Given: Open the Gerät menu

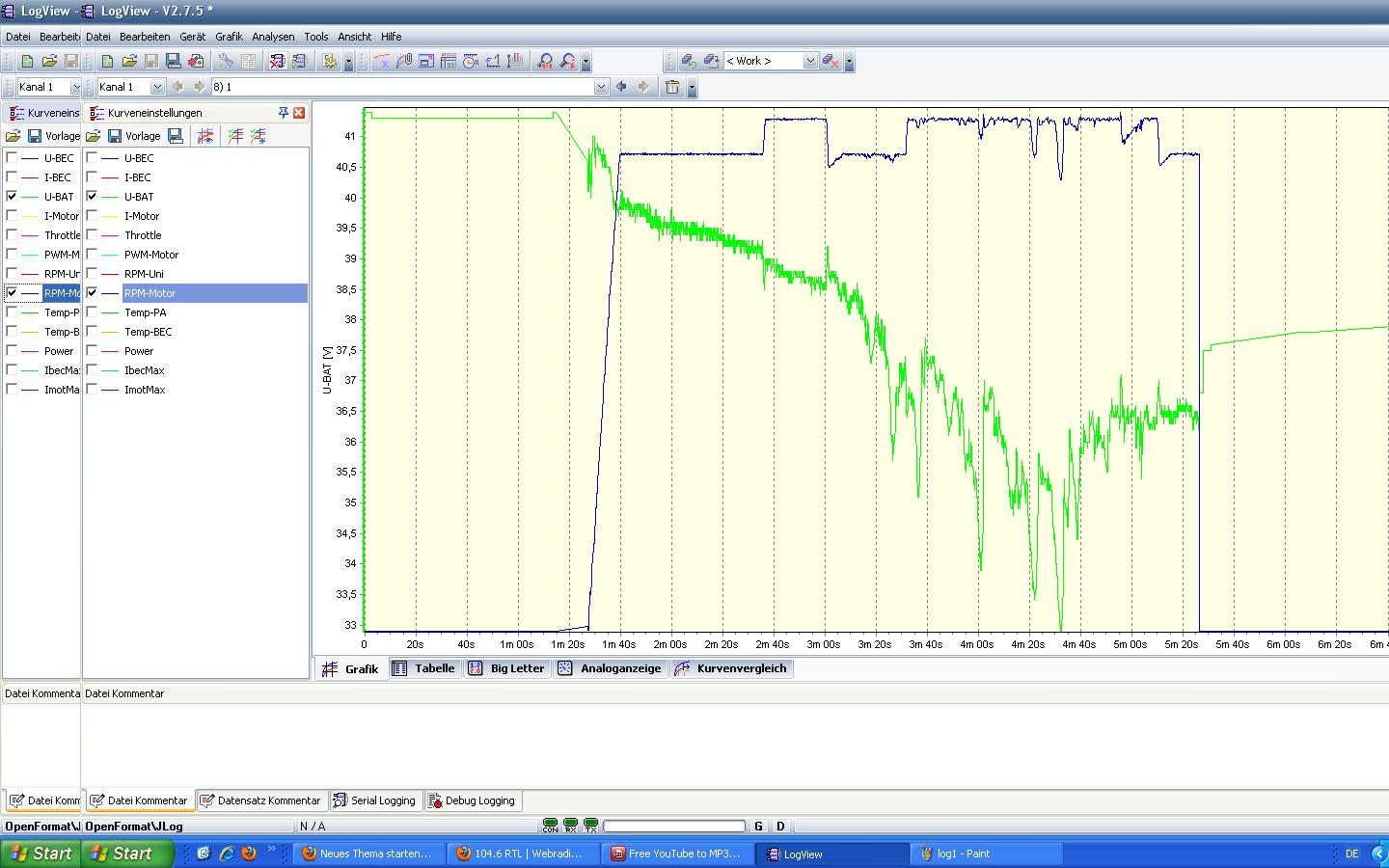Looking at the screenshot, I should click(192, 37).
